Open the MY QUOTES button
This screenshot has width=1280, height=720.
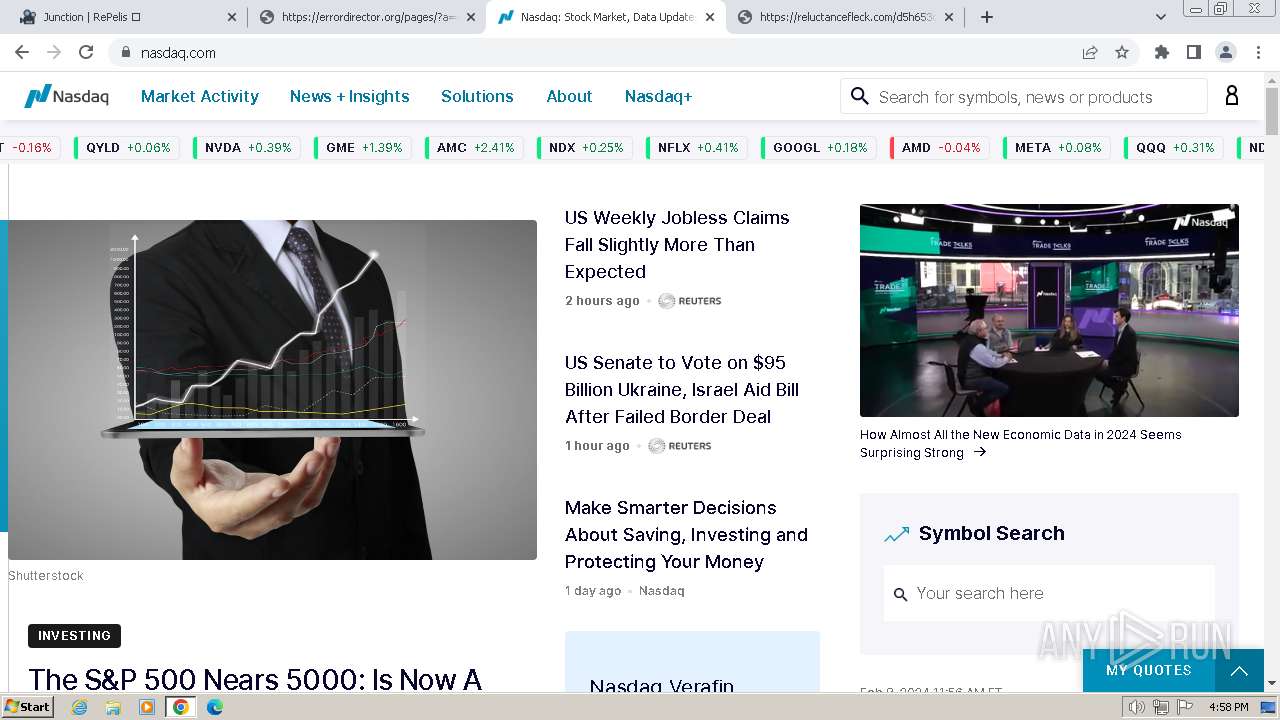[x=1148, y=670]
